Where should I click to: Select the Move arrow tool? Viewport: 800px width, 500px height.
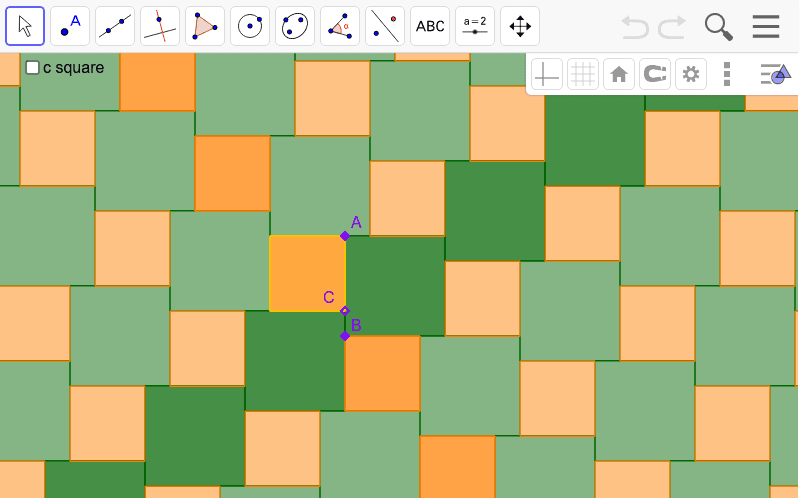25,26
